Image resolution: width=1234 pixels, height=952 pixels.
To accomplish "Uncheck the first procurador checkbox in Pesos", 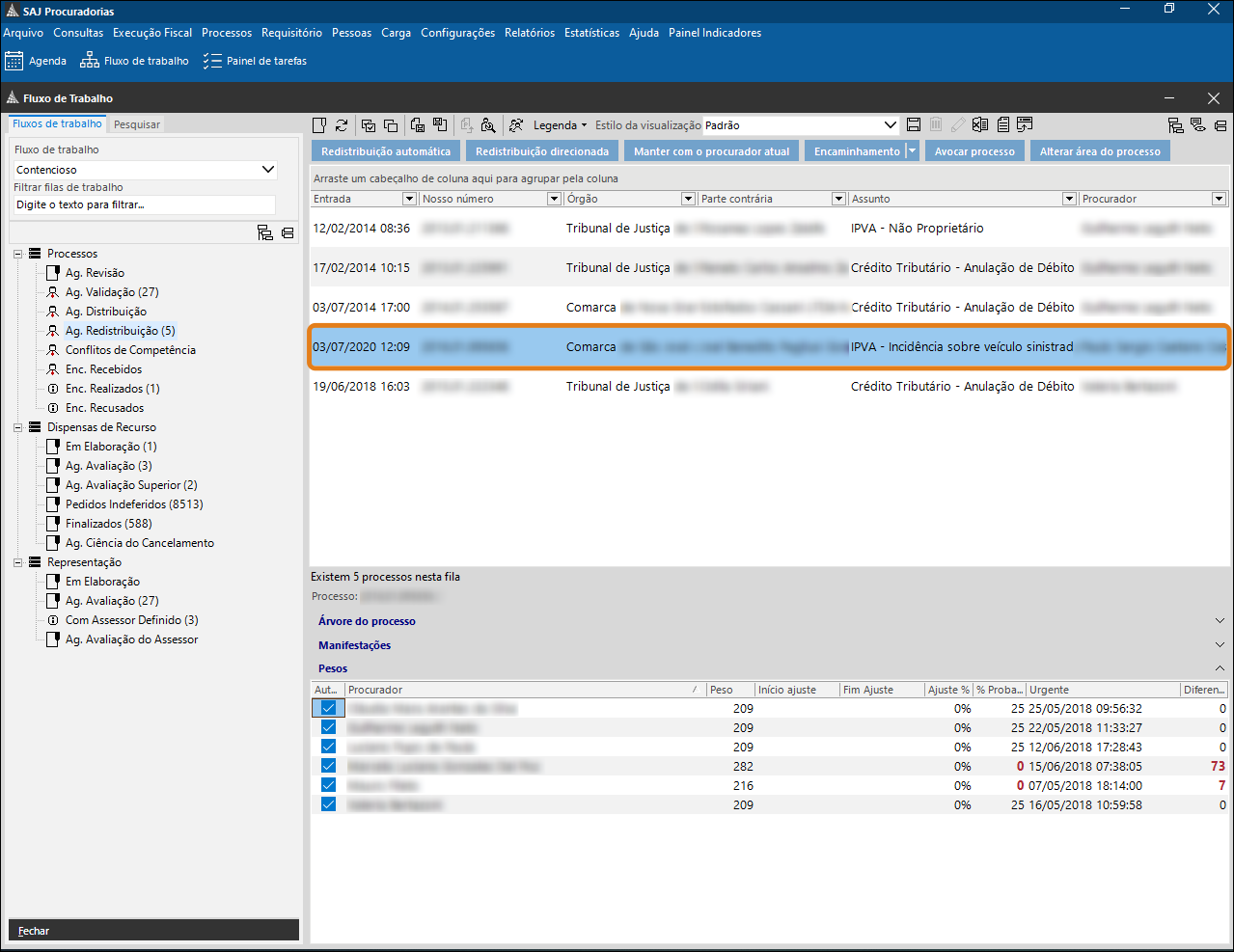I will pyautogui.click(x=328, y=708).
